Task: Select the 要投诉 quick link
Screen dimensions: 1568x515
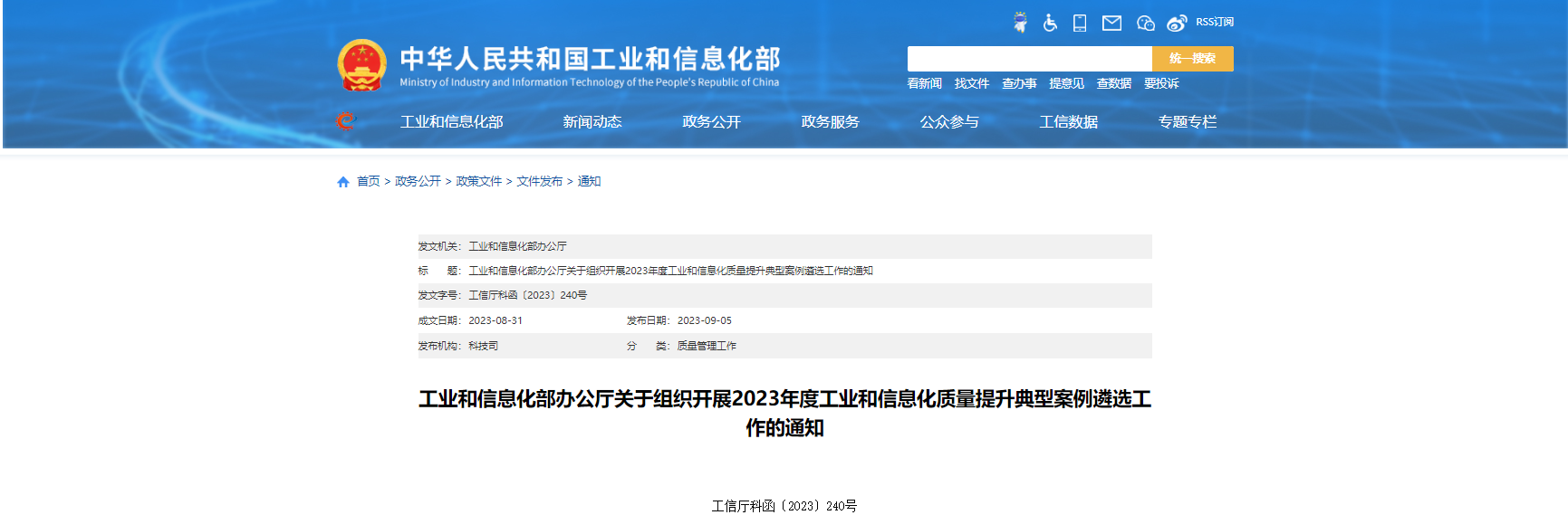Action: pos(1161,83)
